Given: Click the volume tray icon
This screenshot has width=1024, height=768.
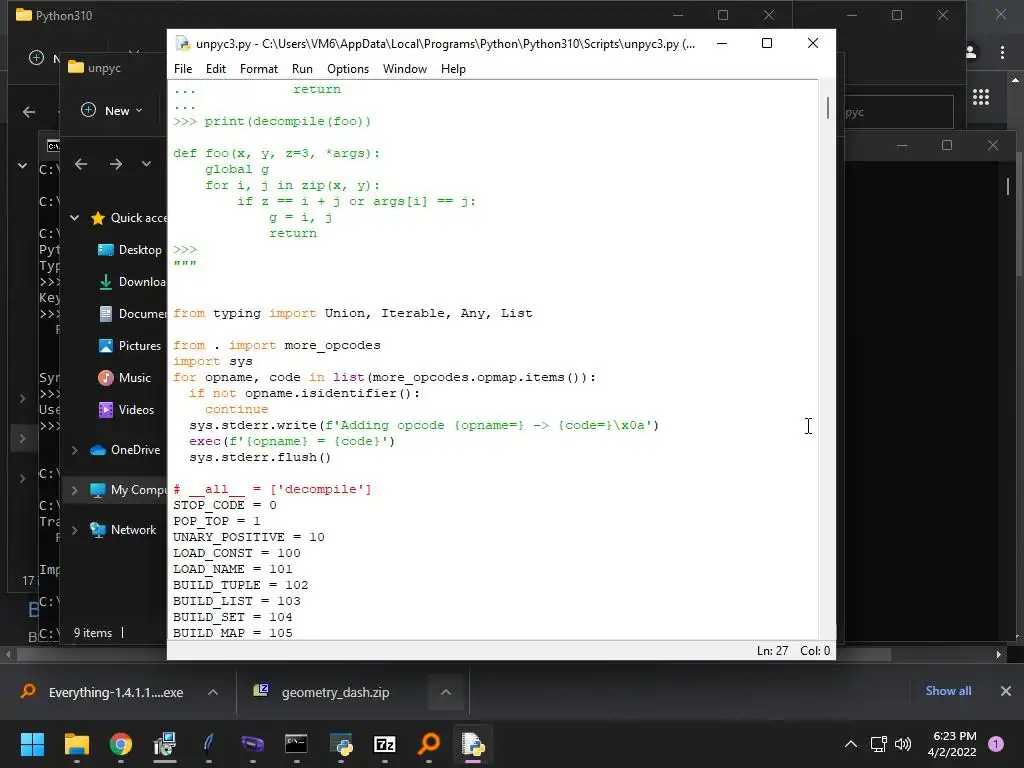Looking at the screenshot, I should pyautogui.click(x=903, y=744).
